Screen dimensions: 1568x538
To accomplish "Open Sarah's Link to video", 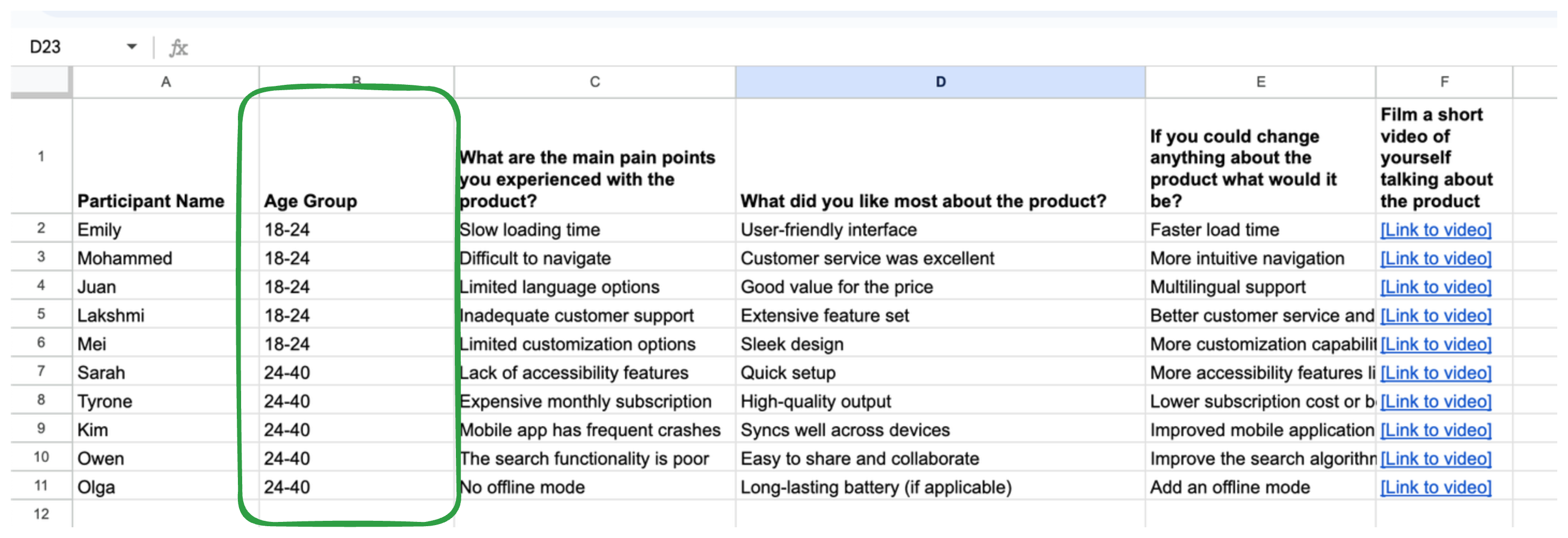I will pos(1435,373).
